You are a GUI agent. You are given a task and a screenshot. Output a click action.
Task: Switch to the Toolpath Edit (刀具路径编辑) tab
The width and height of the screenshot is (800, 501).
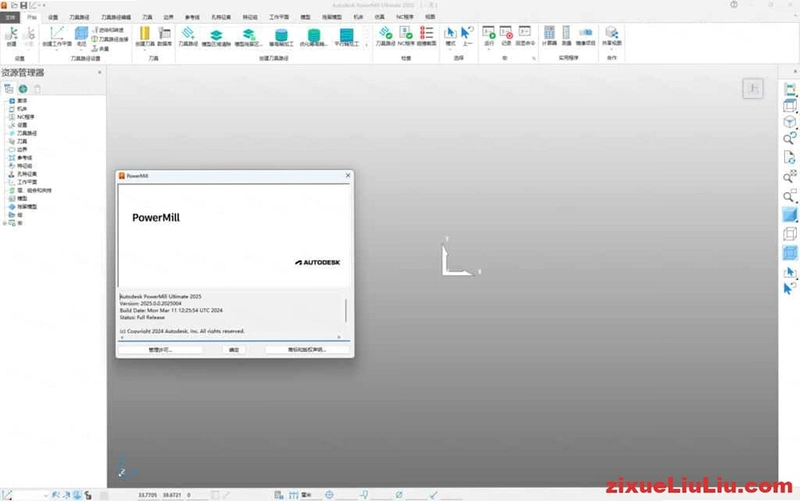[116, 17]
